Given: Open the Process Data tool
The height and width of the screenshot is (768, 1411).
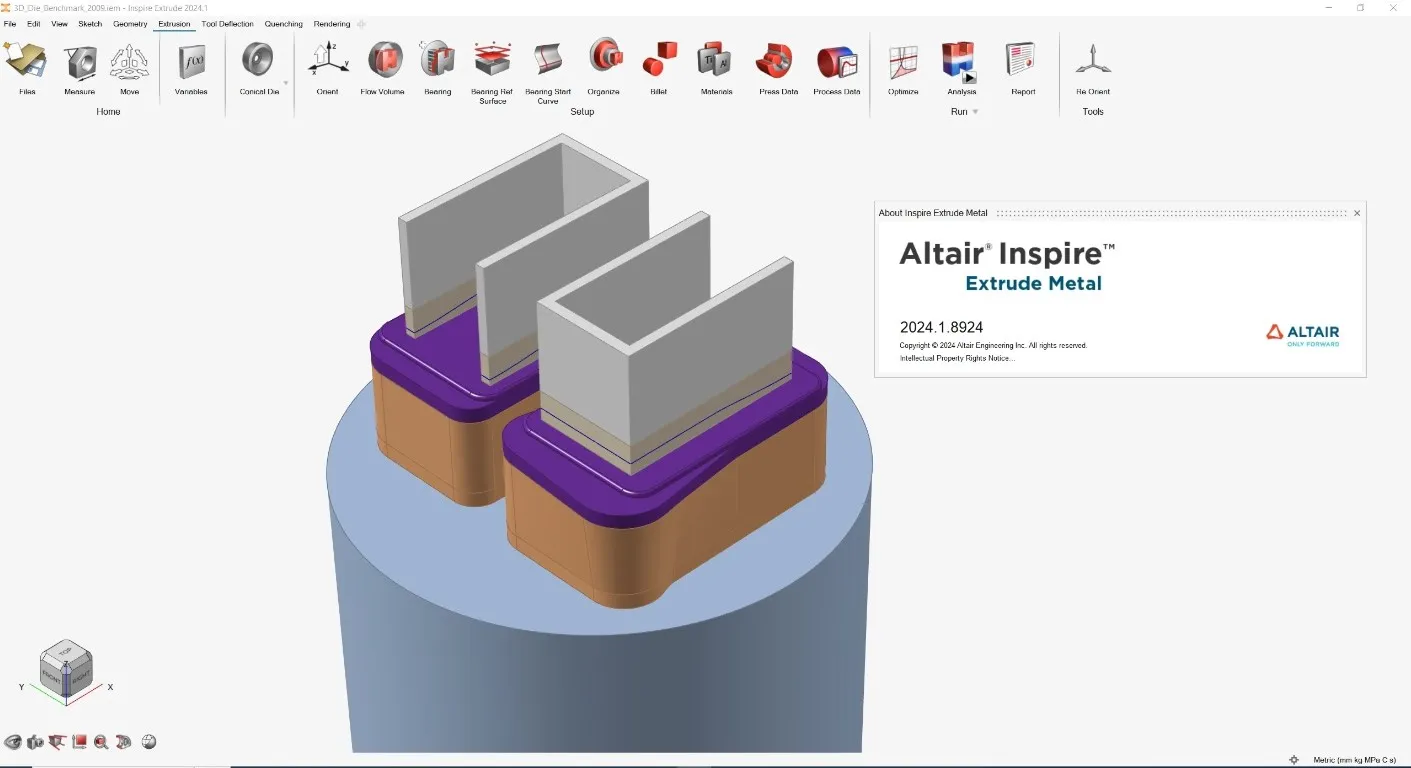Looking at the screenshot, I should coord(837,67).
